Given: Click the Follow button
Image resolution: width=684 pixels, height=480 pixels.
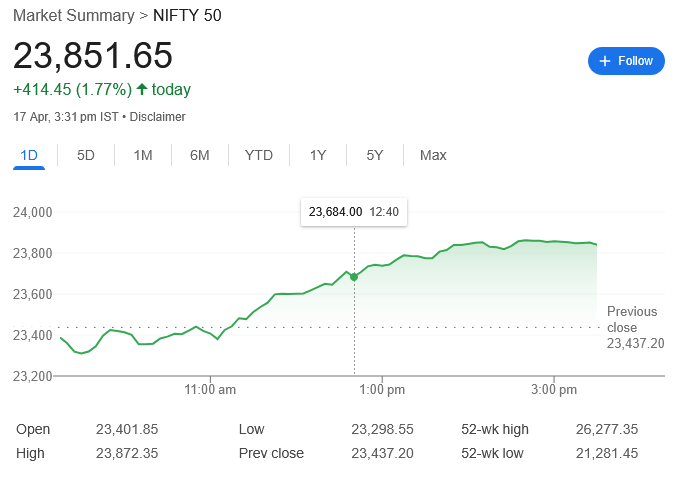Looking at the screenshot, I should [x=626, y=61].
